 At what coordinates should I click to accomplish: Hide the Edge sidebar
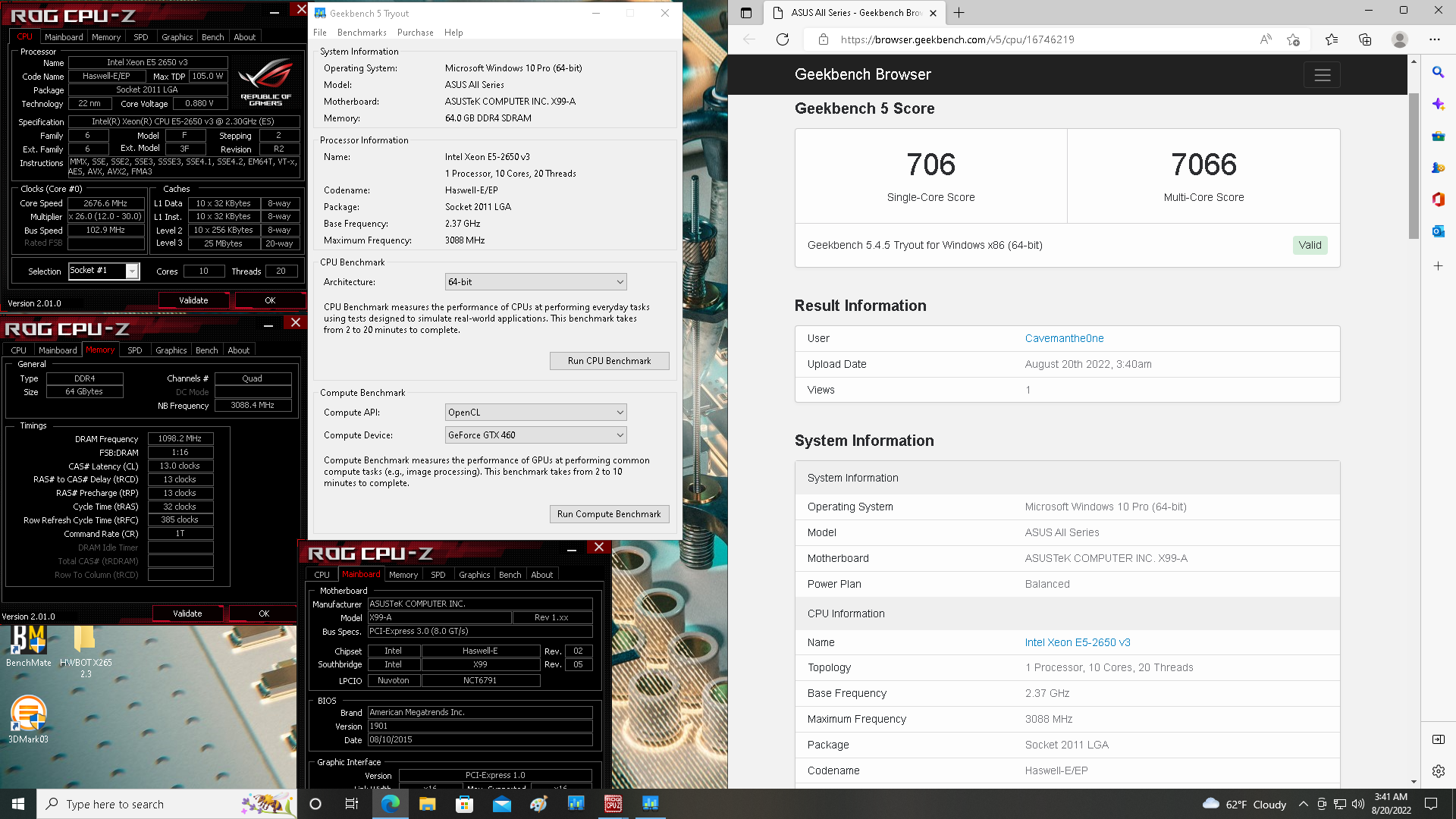coord(1438,739)
